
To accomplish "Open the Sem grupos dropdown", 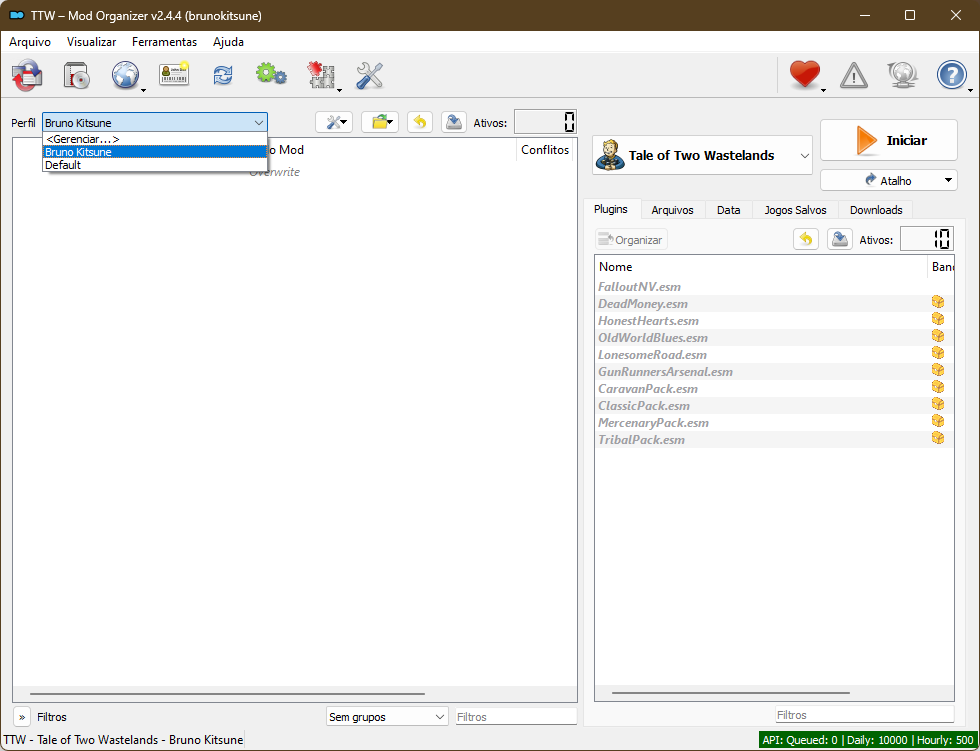I will [x=388, y=717].
